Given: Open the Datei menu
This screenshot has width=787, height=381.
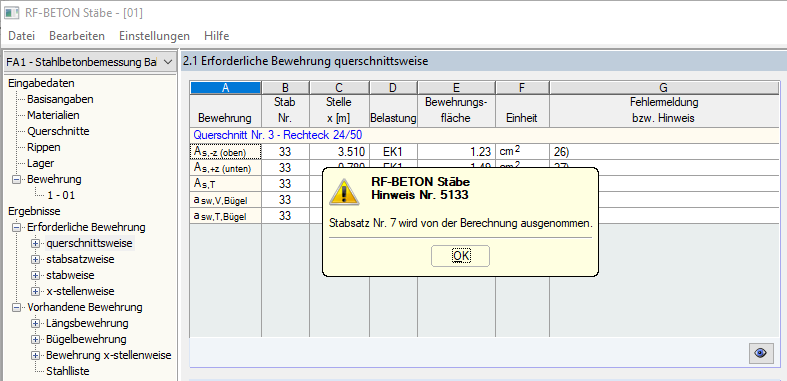Looking at the screenshot, I should [22, 36].
